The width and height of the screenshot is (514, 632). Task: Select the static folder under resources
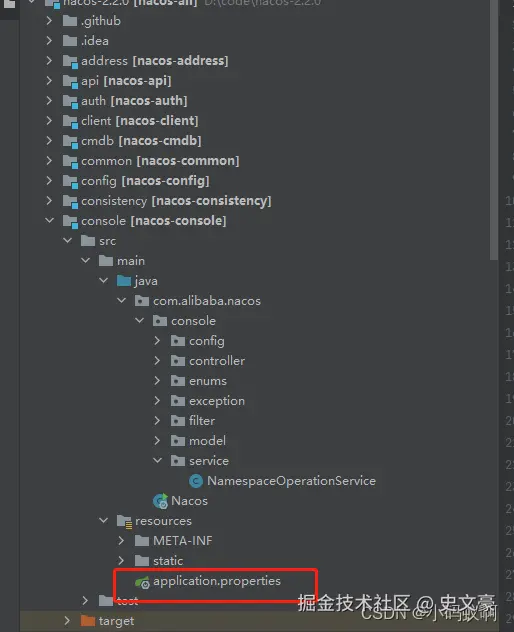coord(168,561)
